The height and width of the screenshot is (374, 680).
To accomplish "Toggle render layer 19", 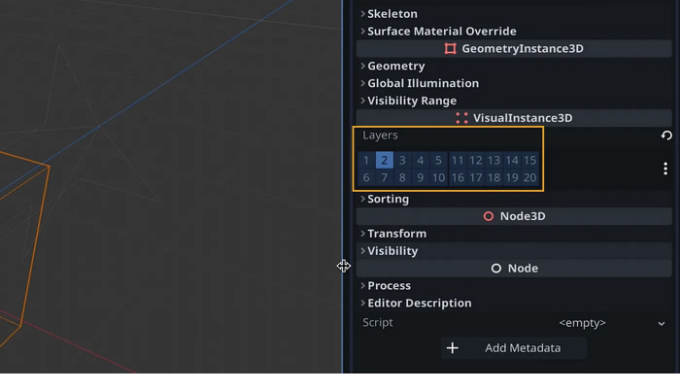I will [x=512, y=177].
